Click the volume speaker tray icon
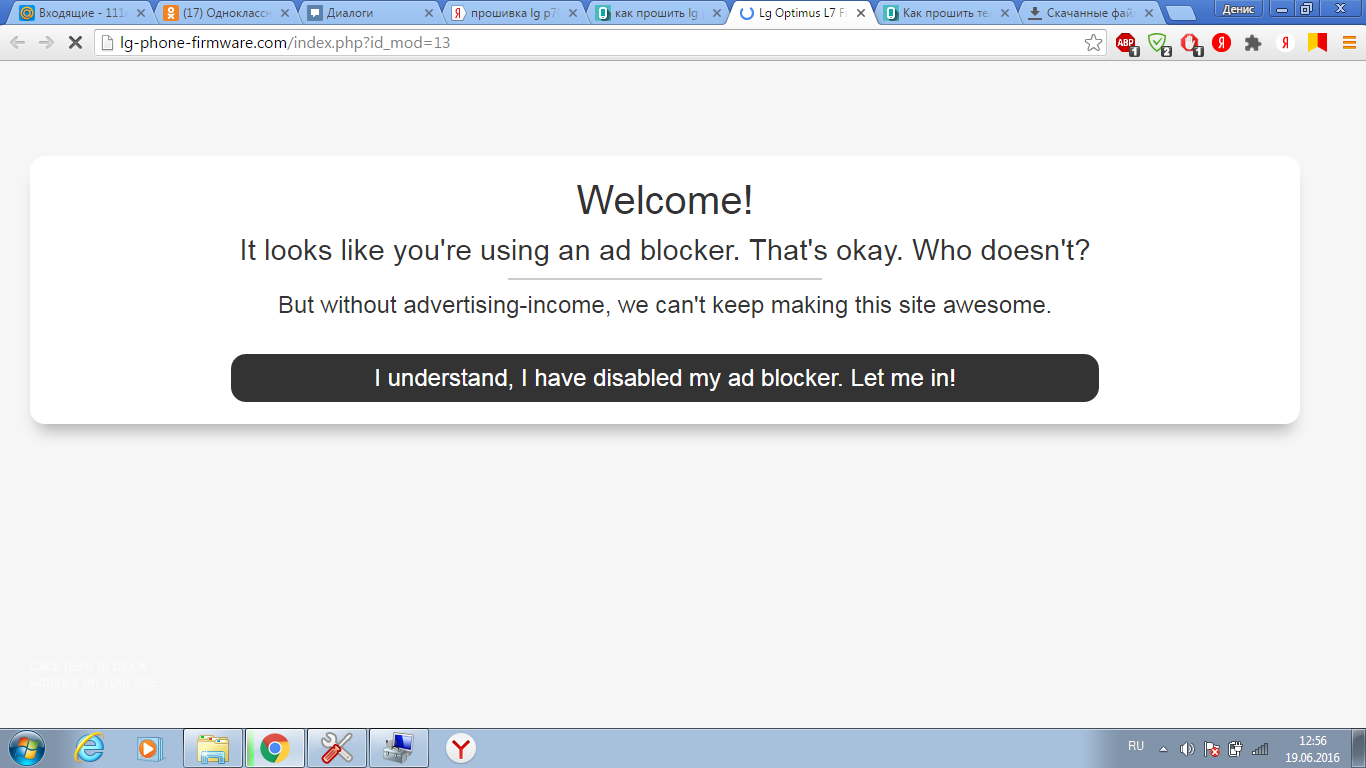The image size is (1366, 768). (1187, 748)
